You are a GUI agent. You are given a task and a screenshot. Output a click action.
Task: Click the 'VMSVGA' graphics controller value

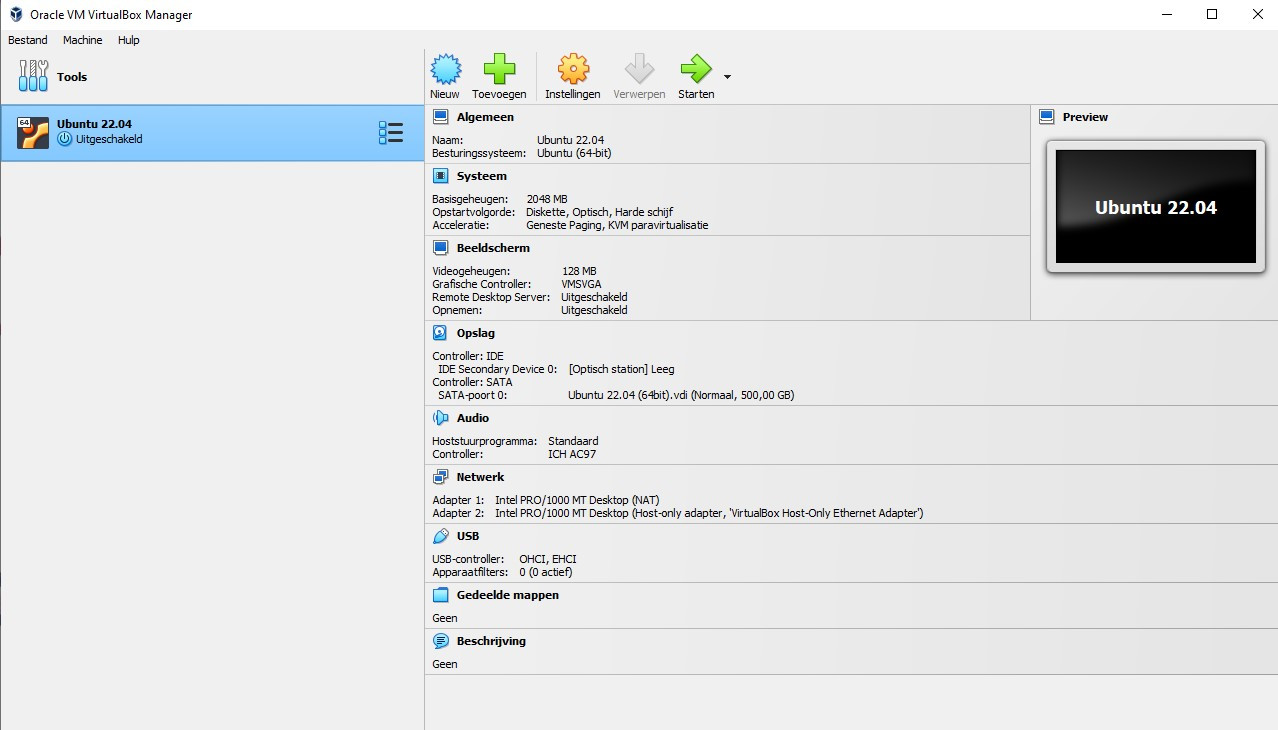pos(582,284)
